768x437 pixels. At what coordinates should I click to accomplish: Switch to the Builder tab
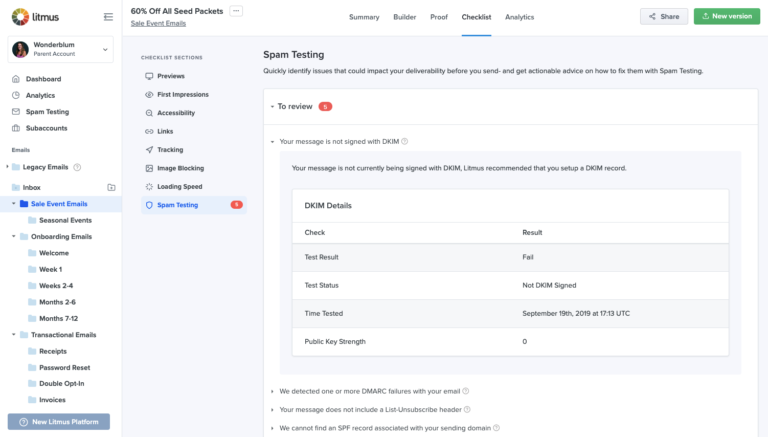coord(405,17)
